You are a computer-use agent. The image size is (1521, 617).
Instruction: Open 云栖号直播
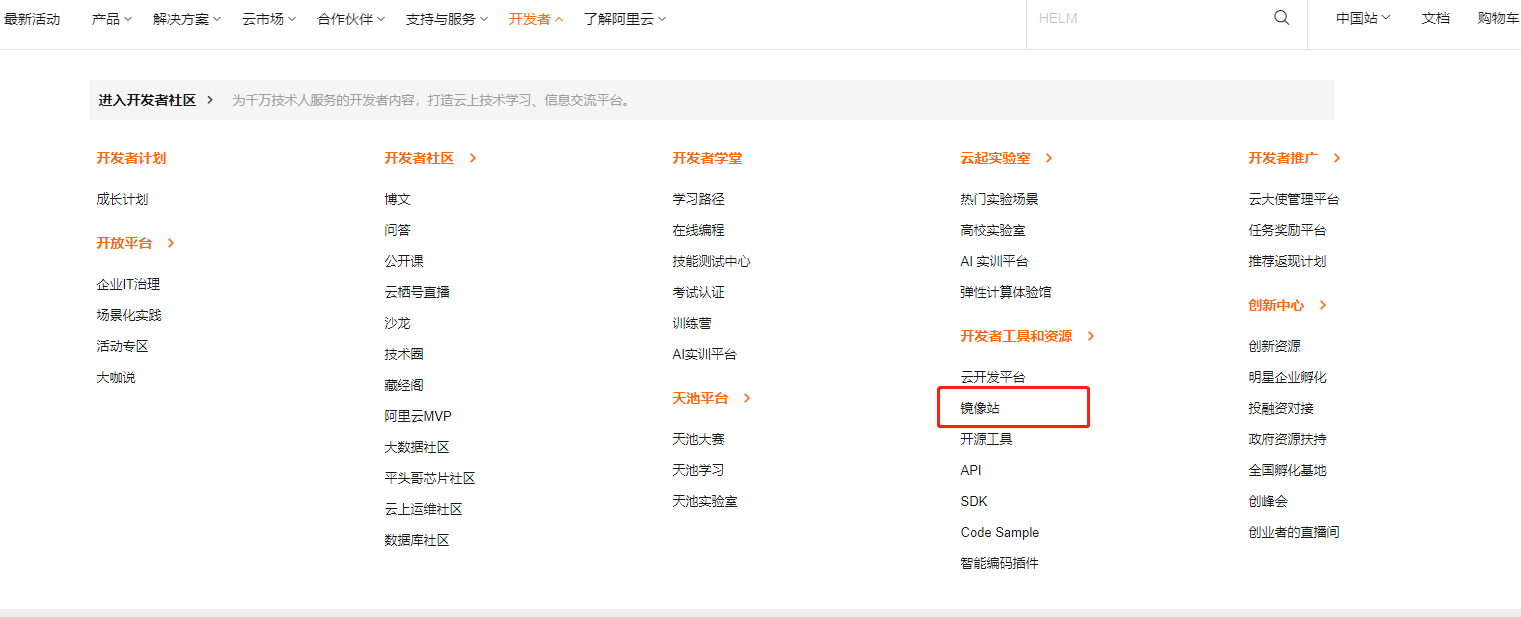[417, 292]
